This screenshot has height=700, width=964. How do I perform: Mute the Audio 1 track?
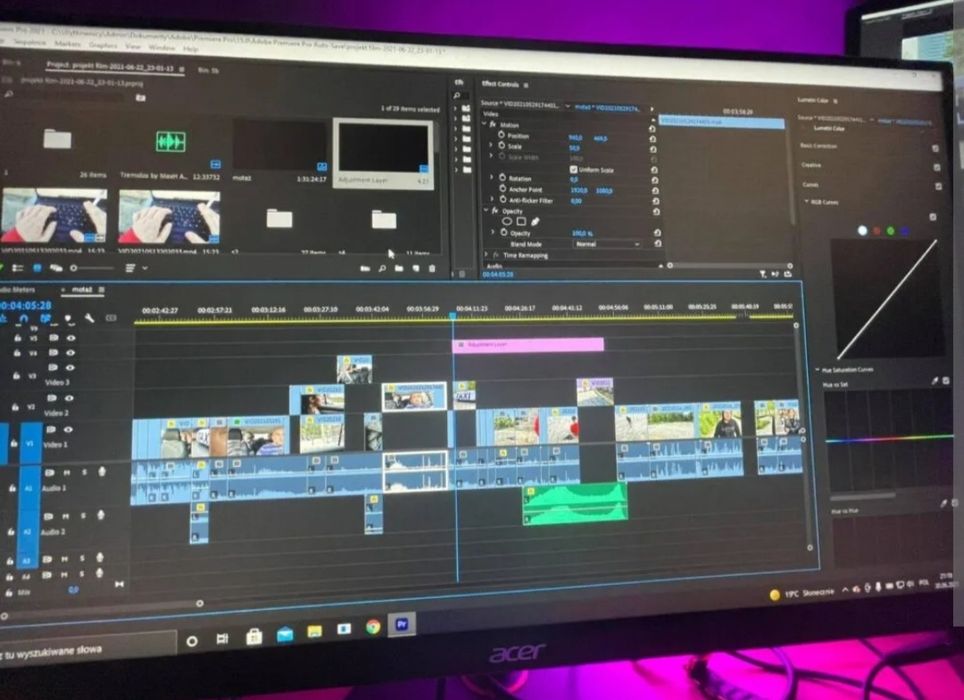pyautogui.click(x=66, y=473)
